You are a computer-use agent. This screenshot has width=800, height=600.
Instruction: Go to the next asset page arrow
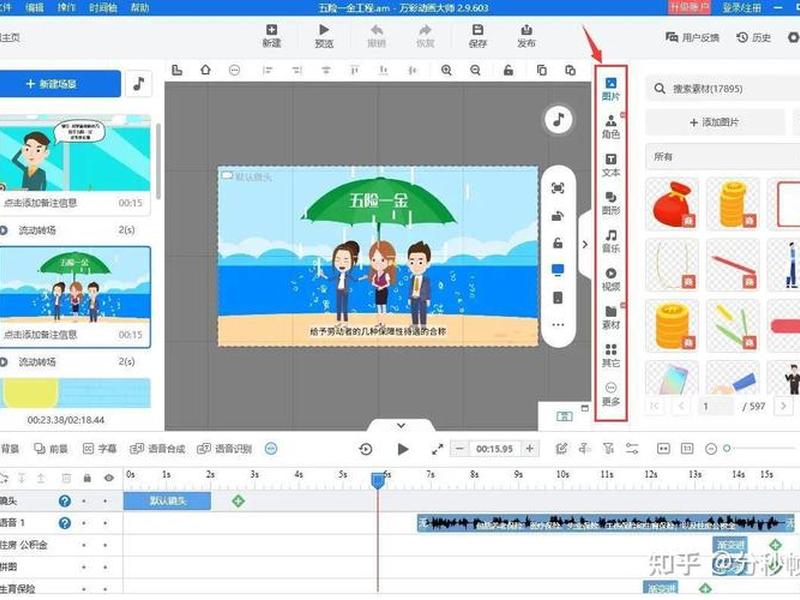(783, 406)
